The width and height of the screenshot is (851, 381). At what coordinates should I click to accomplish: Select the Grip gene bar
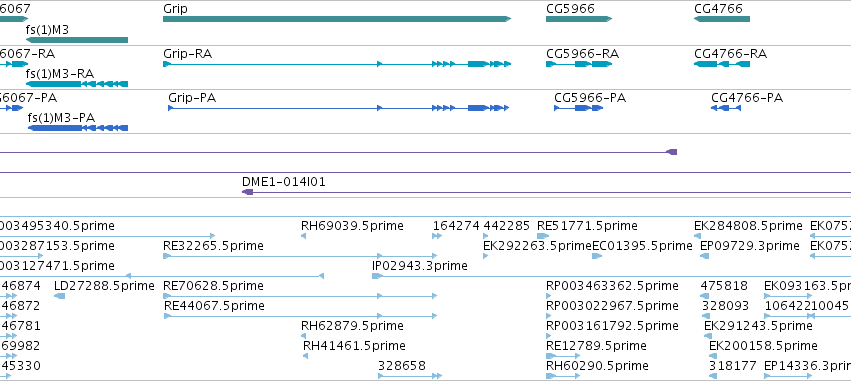[x=337, y=19]
